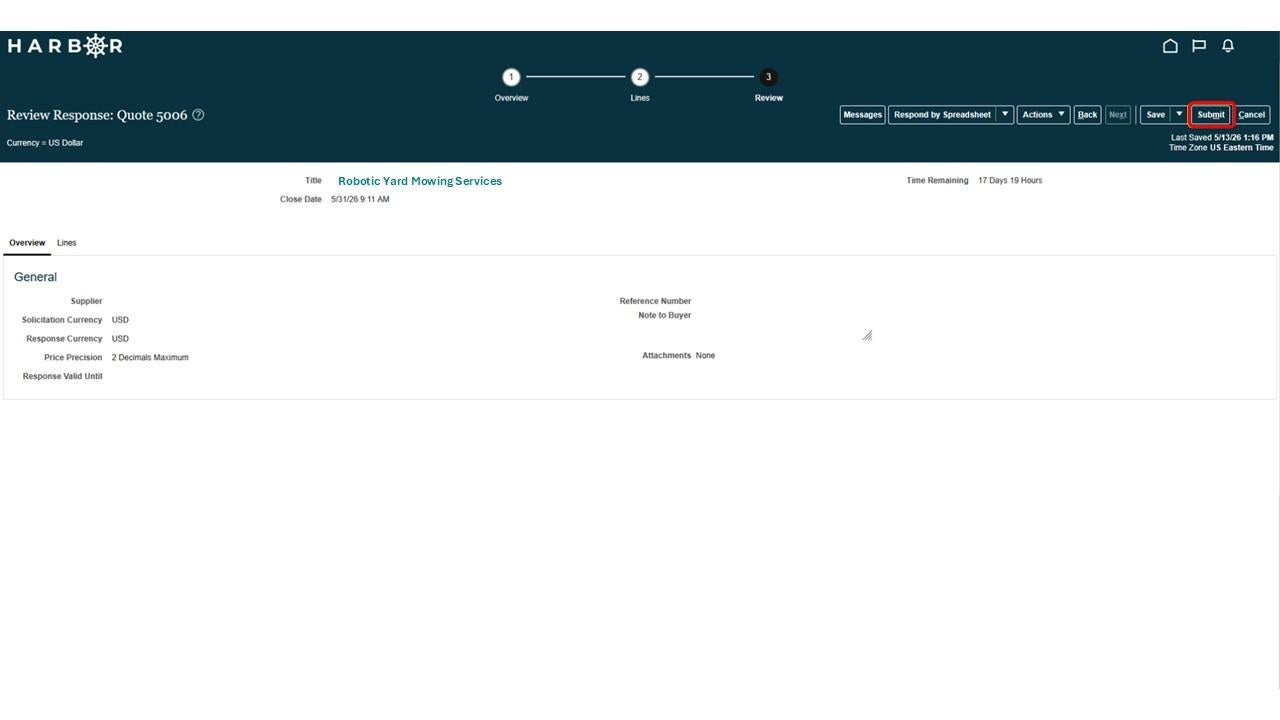
Task: Select step 3 Review train stop
Action: [768, 77]
